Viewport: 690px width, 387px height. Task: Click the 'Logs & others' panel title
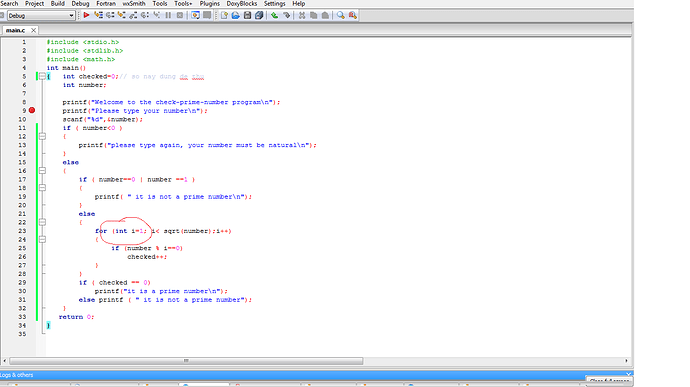(17, 375)
